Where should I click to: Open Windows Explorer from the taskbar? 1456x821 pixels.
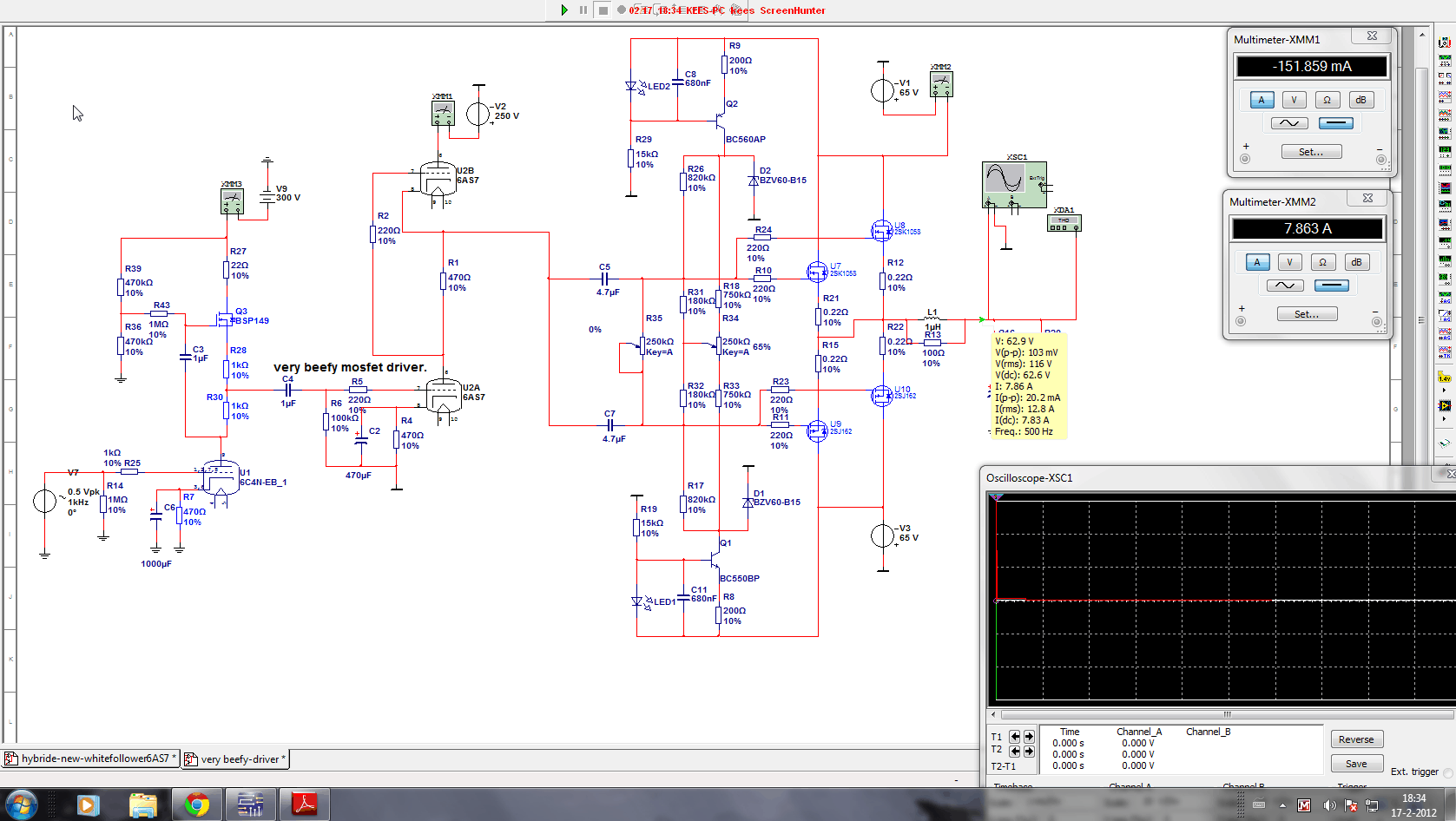(143, 805)
